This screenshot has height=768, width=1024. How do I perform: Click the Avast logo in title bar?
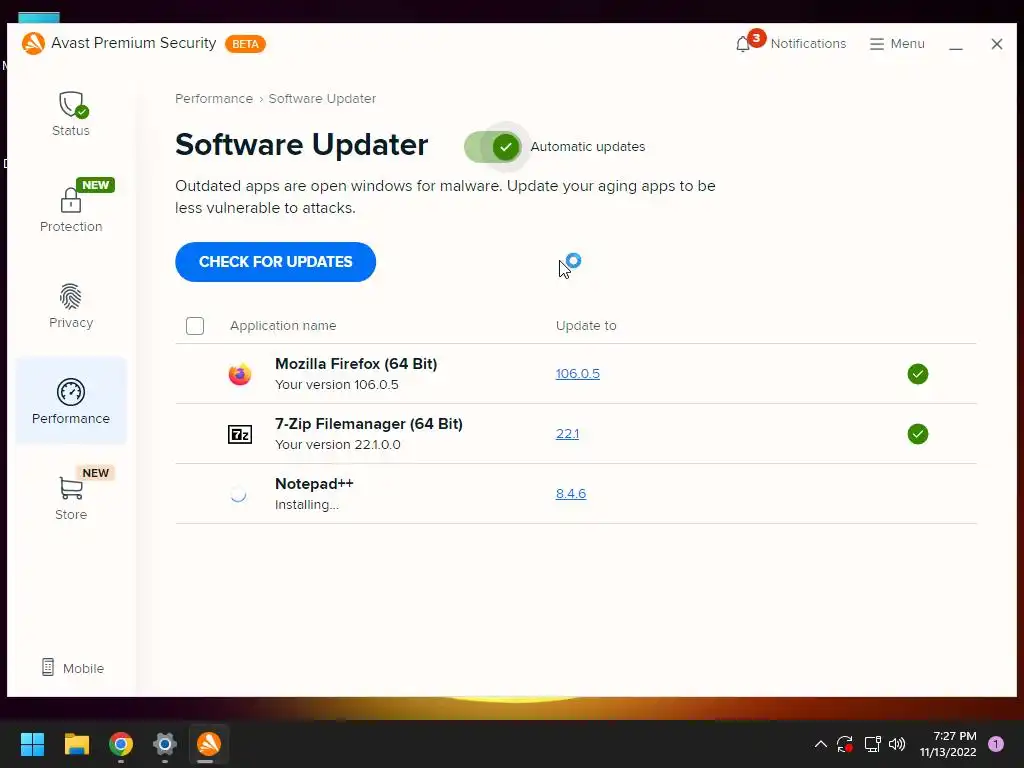pyautogui.click(x=33, y=44)
